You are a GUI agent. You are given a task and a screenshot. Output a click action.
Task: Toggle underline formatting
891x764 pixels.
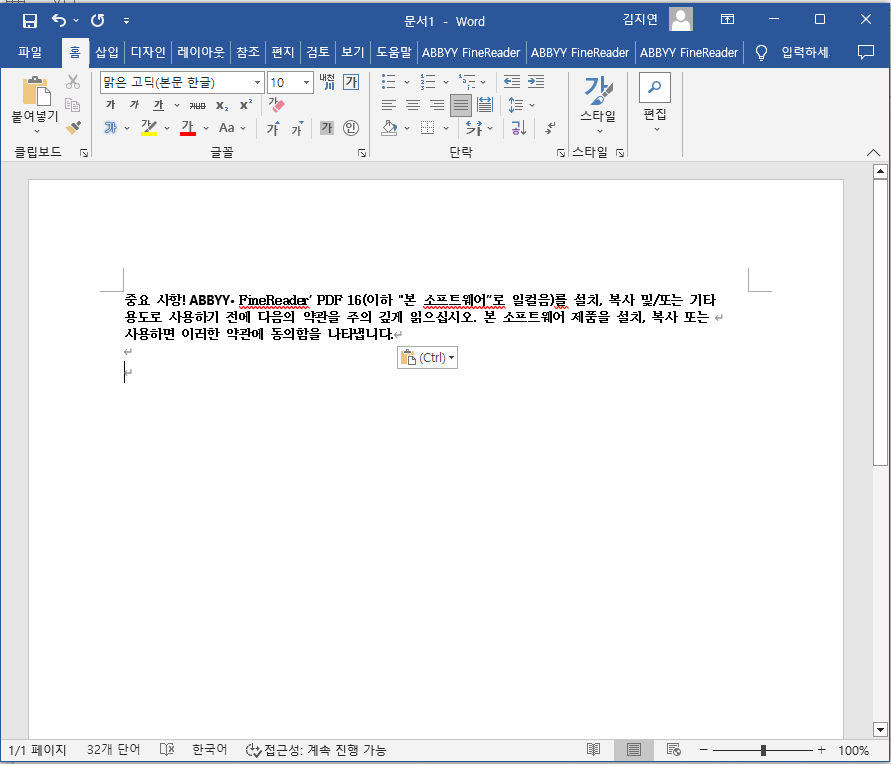(159, 105)
